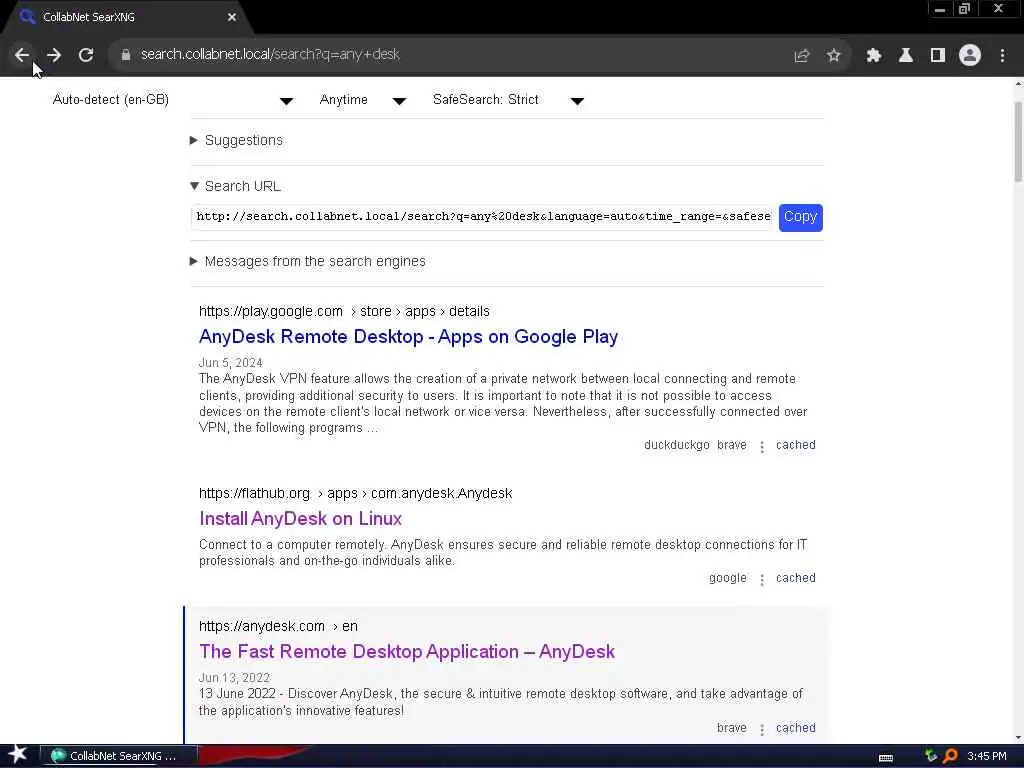Click the https://anydesk.com URL breadcrumb

point(278,626)
